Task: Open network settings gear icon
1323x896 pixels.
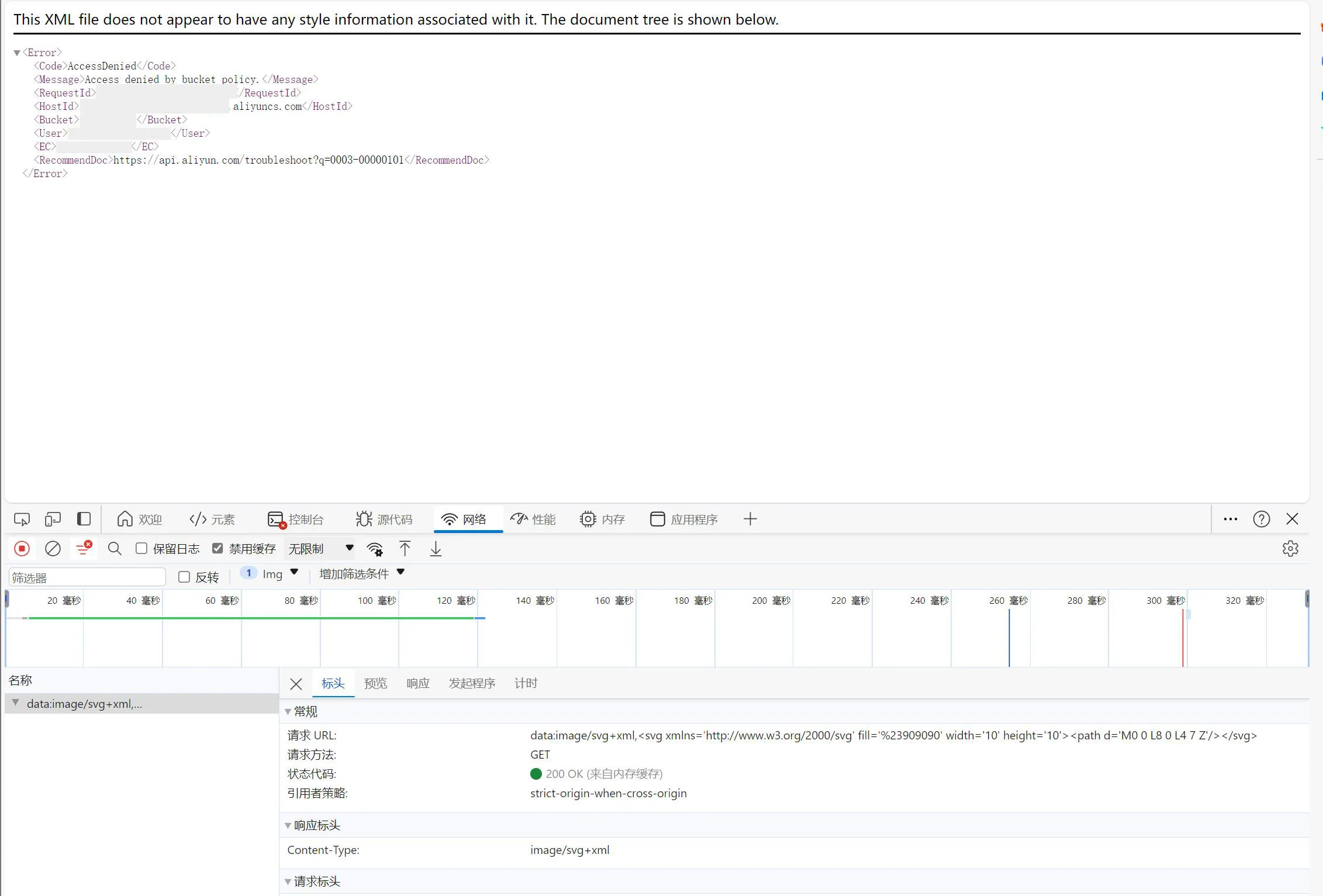Action: [x=1290, y=549]
